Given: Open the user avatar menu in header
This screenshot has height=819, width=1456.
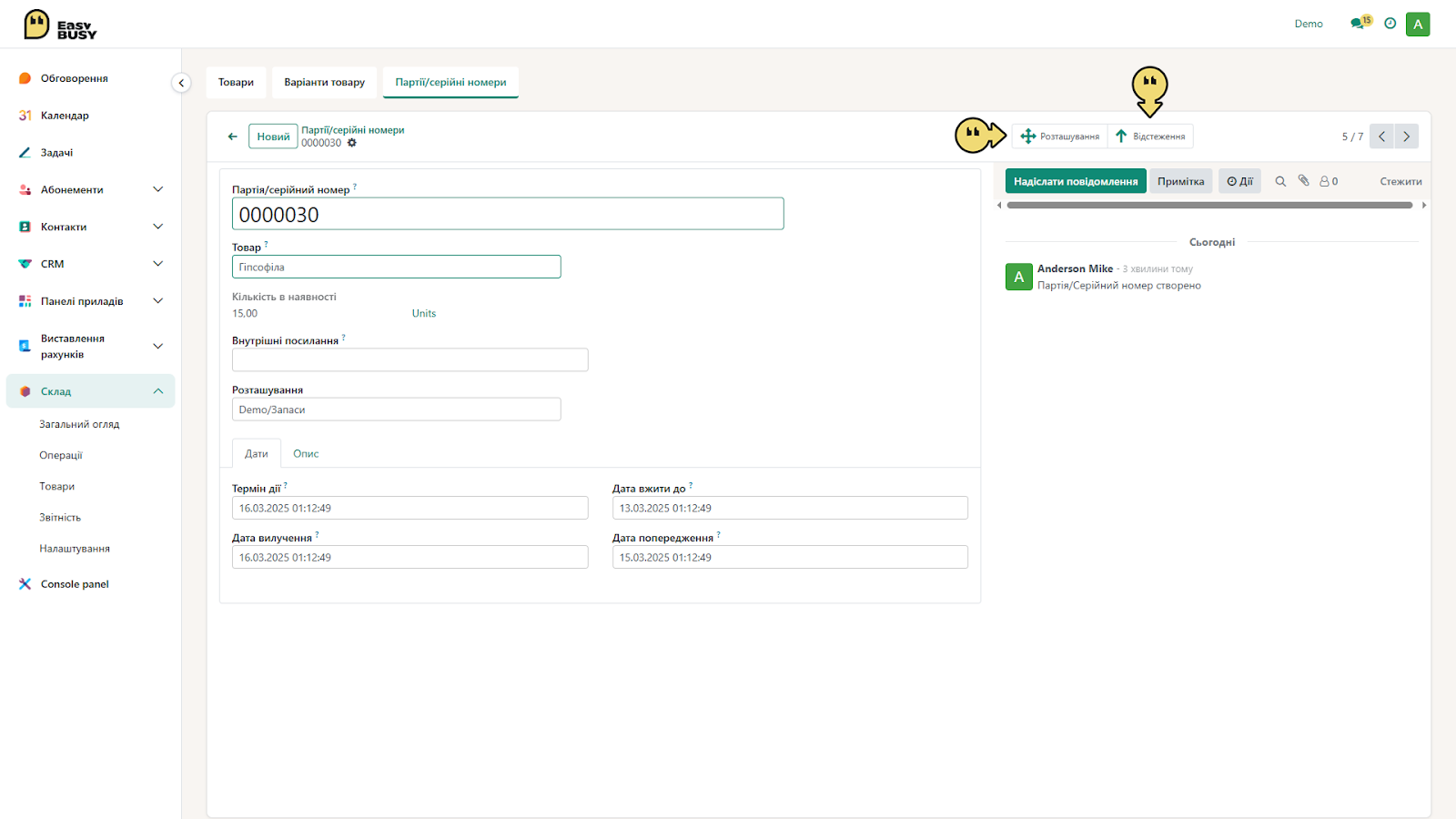Looking at the screenshot, I should click(1418, 25).
